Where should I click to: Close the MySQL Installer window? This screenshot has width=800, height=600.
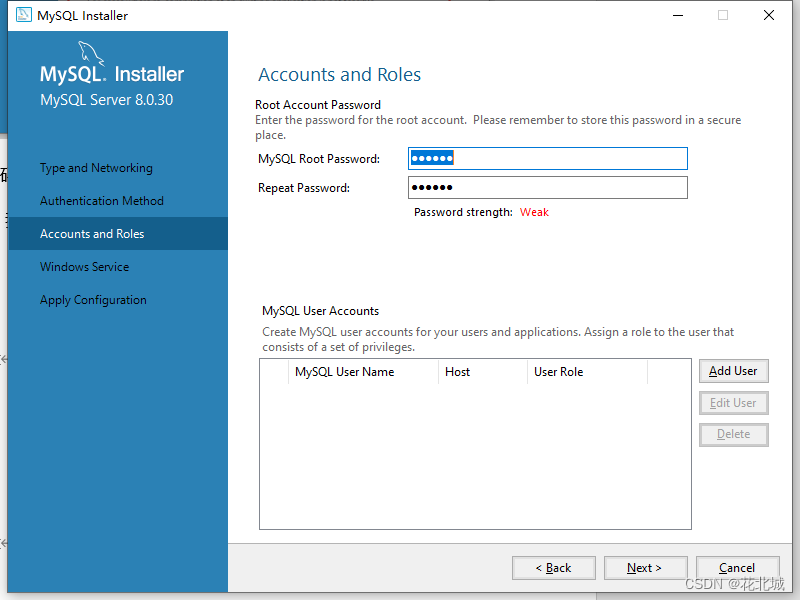[x=769, y=15]
